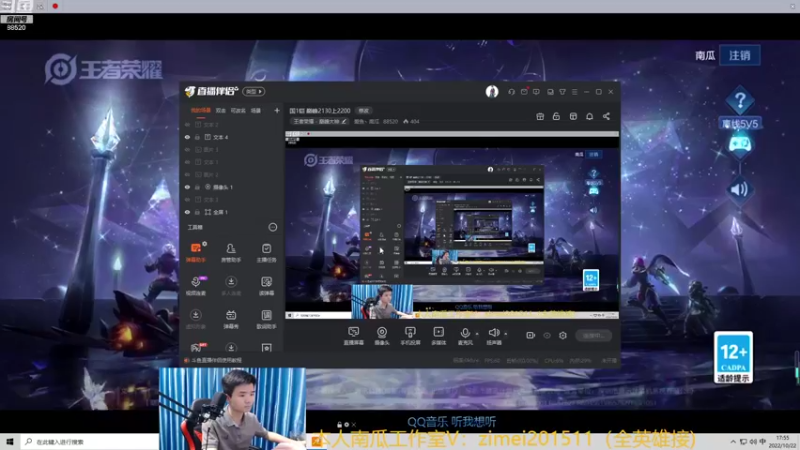This screenshot has height=450, width=800.
Task: Open the skin/theme shirt icon in title bar
Action: click(562, 92)
